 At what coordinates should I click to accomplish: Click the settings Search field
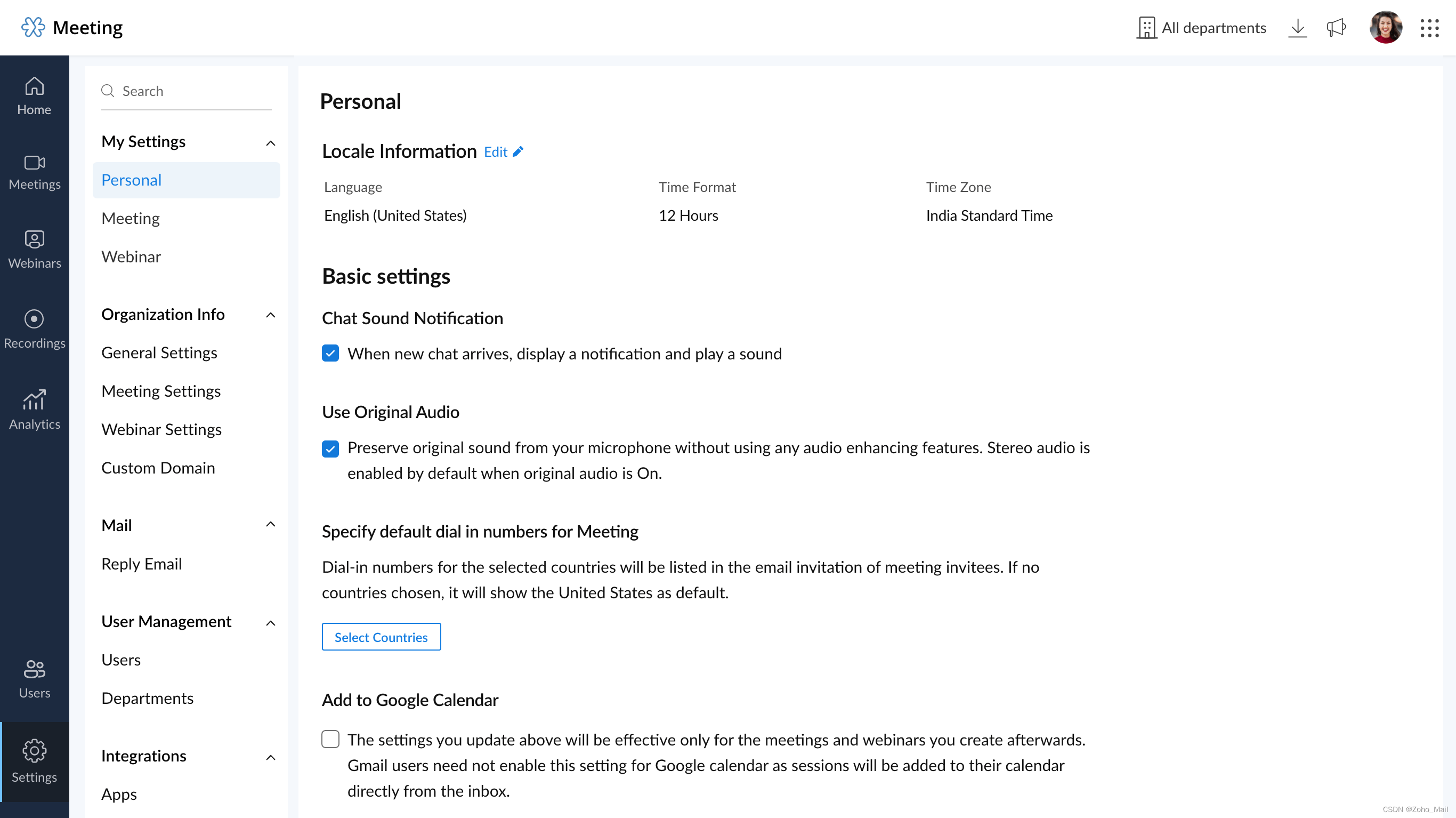pyautogui.click(x=192, y=91)
